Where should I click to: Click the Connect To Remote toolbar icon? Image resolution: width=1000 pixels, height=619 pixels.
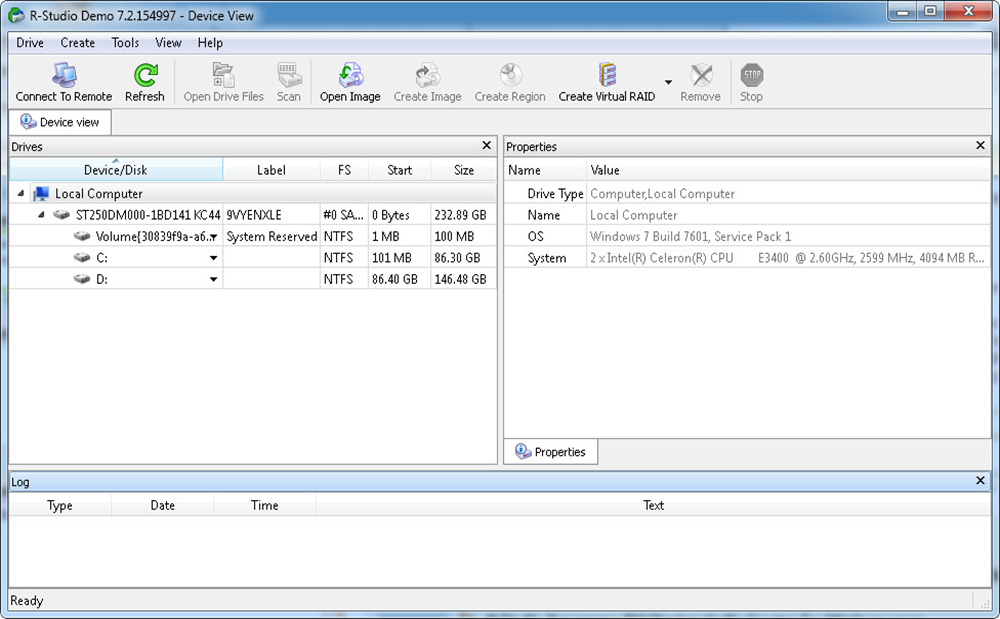point(64,75)
